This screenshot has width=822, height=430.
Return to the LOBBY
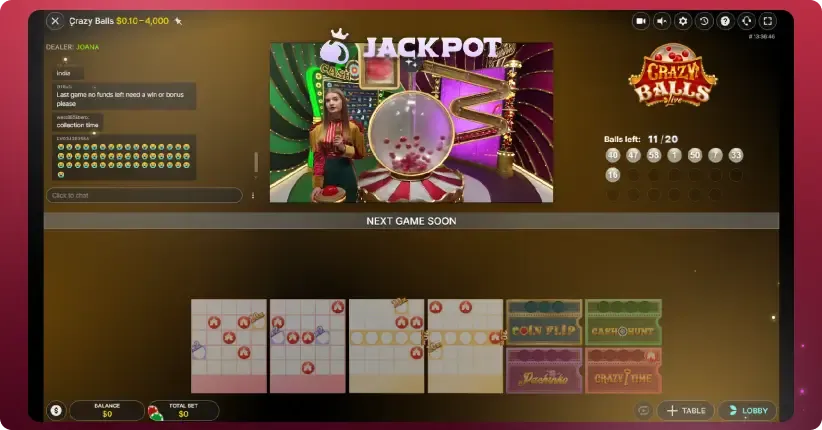[x=747, y=411]
